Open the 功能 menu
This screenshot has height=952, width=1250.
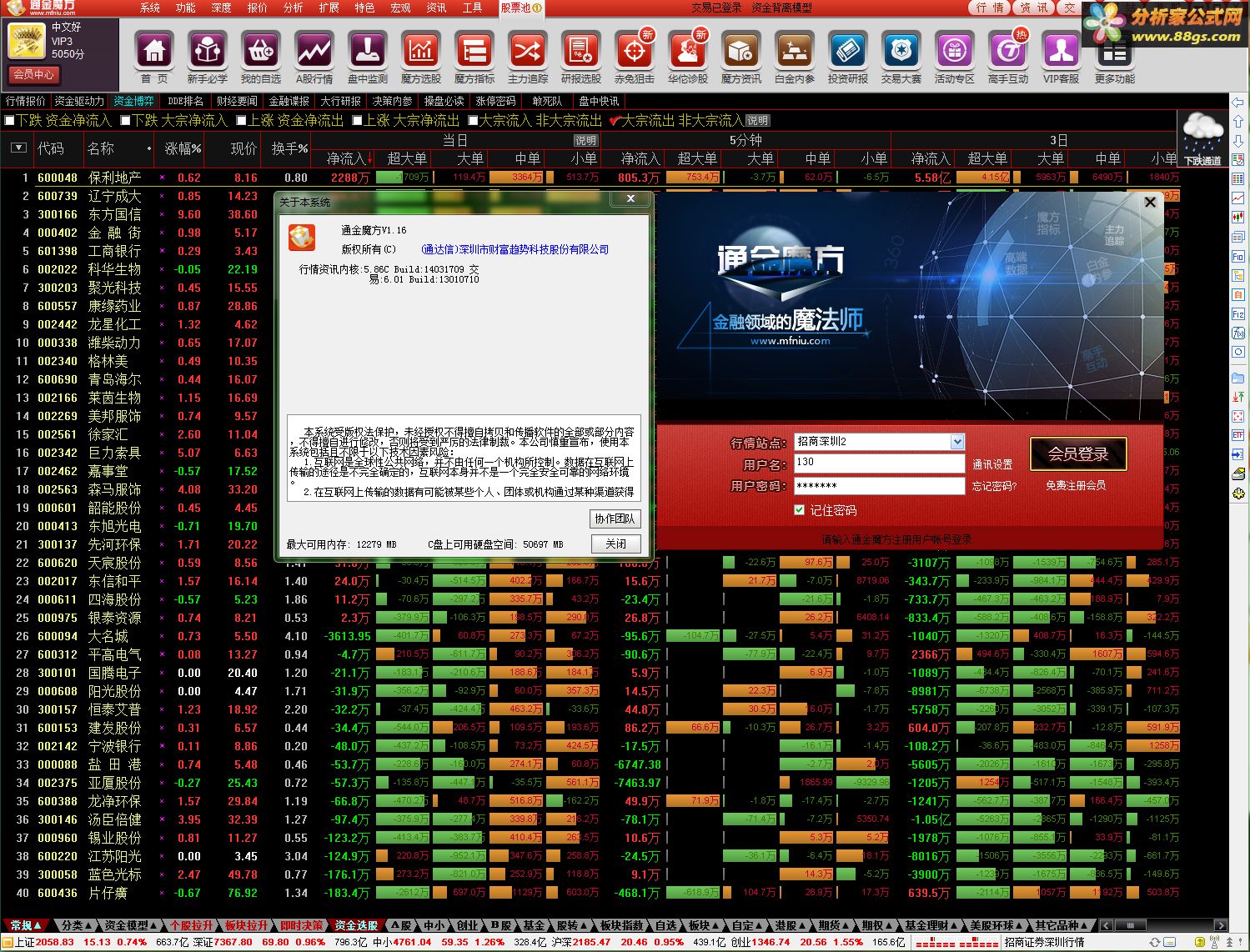[x=185, y=8]
